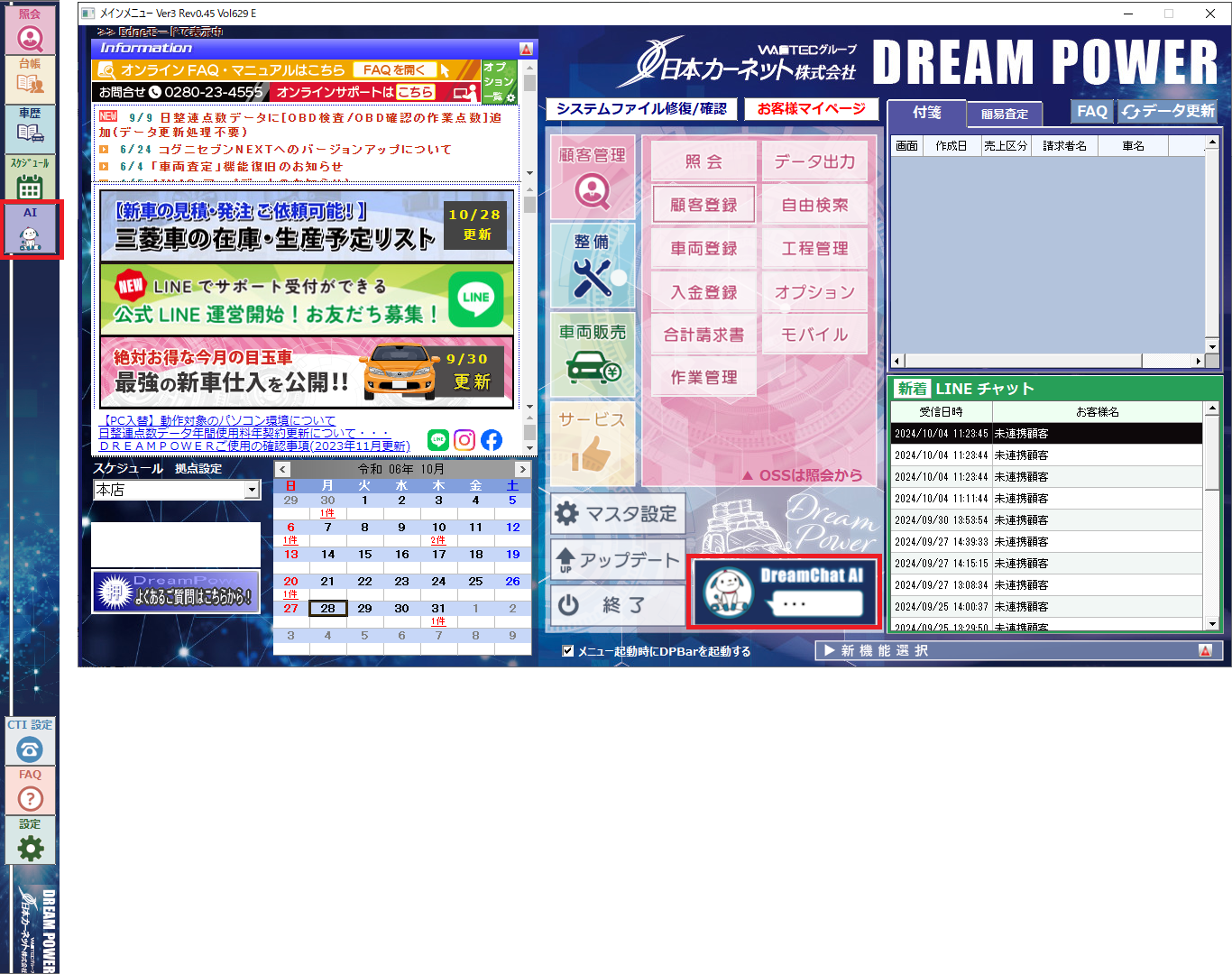Open the DREAMPOWERご使用の確認事項 link
The image size is (1232, 974).
(x=254, y=446)
